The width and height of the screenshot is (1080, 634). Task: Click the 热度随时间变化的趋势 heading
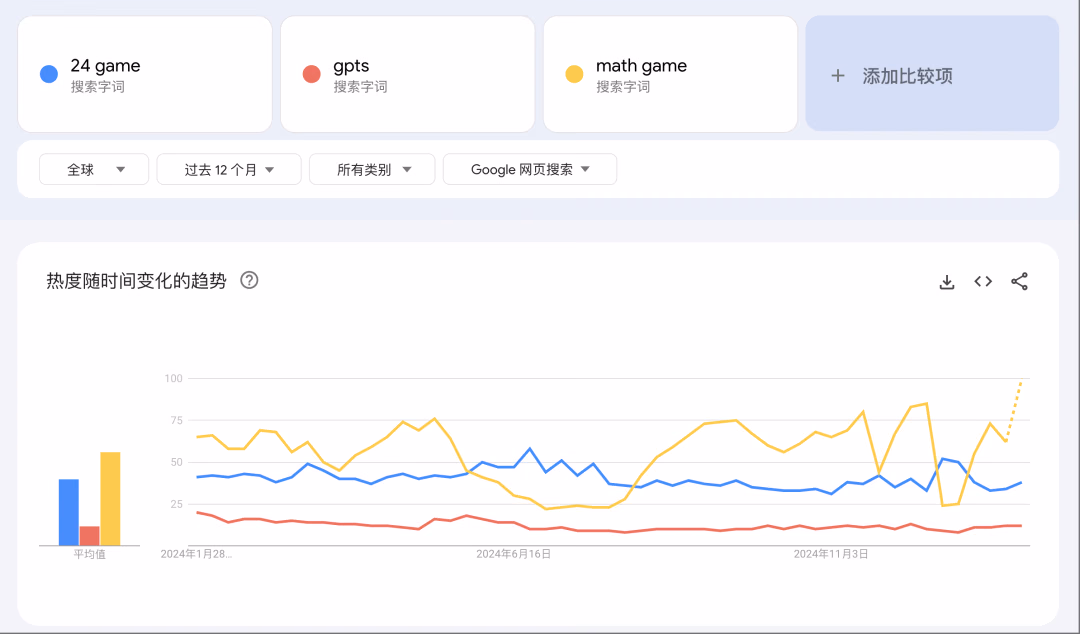(136, 280)
